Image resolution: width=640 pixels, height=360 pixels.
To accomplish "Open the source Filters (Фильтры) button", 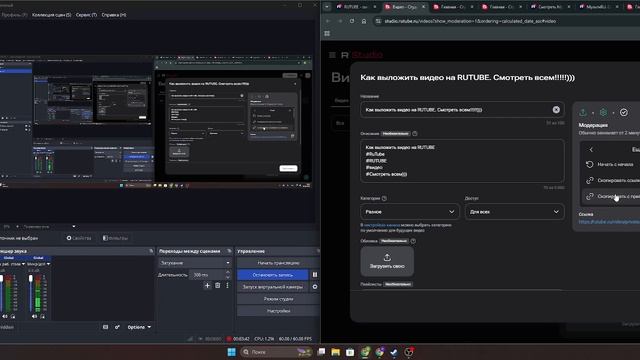I will click(115, 238).
